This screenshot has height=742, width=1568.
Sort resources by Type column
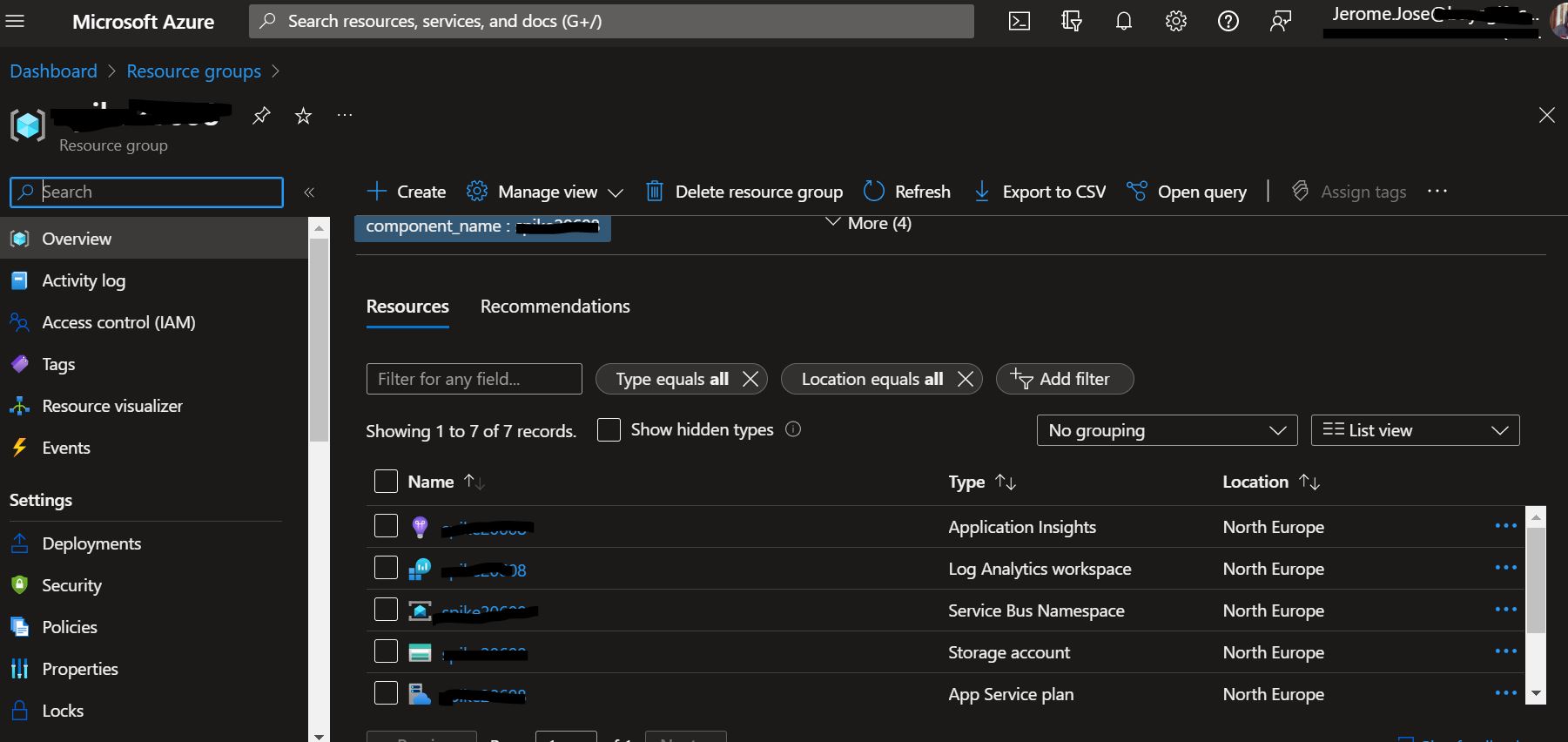click(982, 482)
